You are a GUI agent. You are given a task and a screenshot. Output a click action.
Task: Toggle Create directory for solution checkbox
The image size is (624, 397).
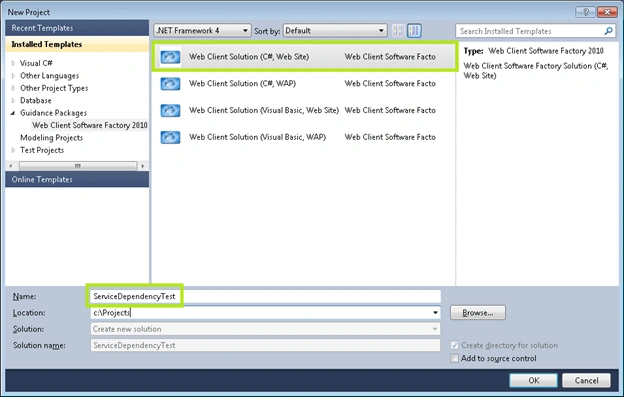pos(454,345)
